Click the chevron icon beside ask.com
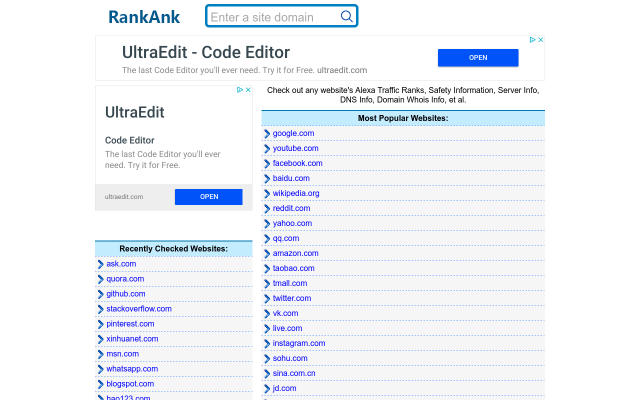 coord(100,264)
